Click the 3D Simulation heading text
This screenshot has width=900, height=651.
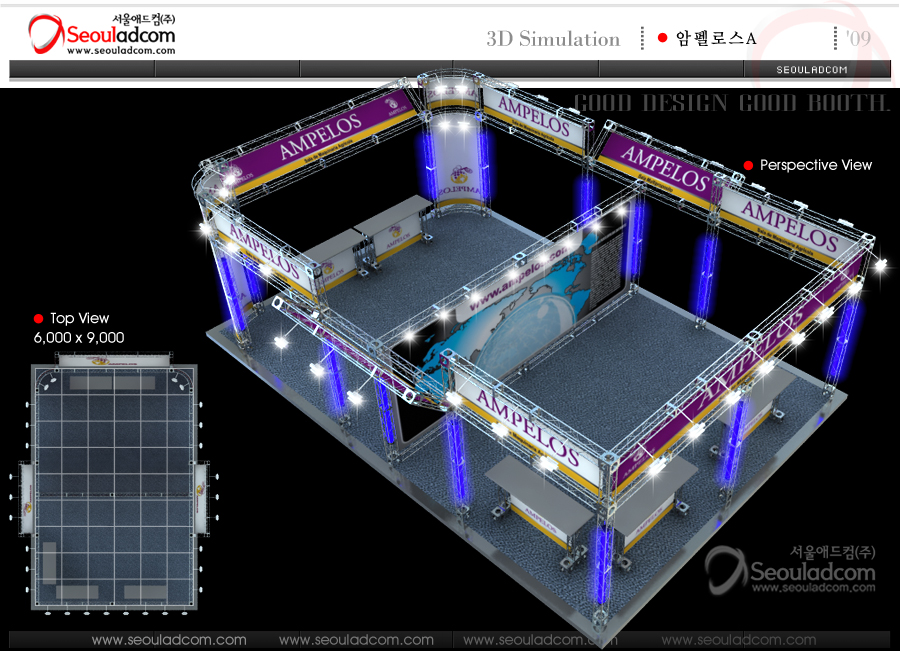tap(553, 39)
